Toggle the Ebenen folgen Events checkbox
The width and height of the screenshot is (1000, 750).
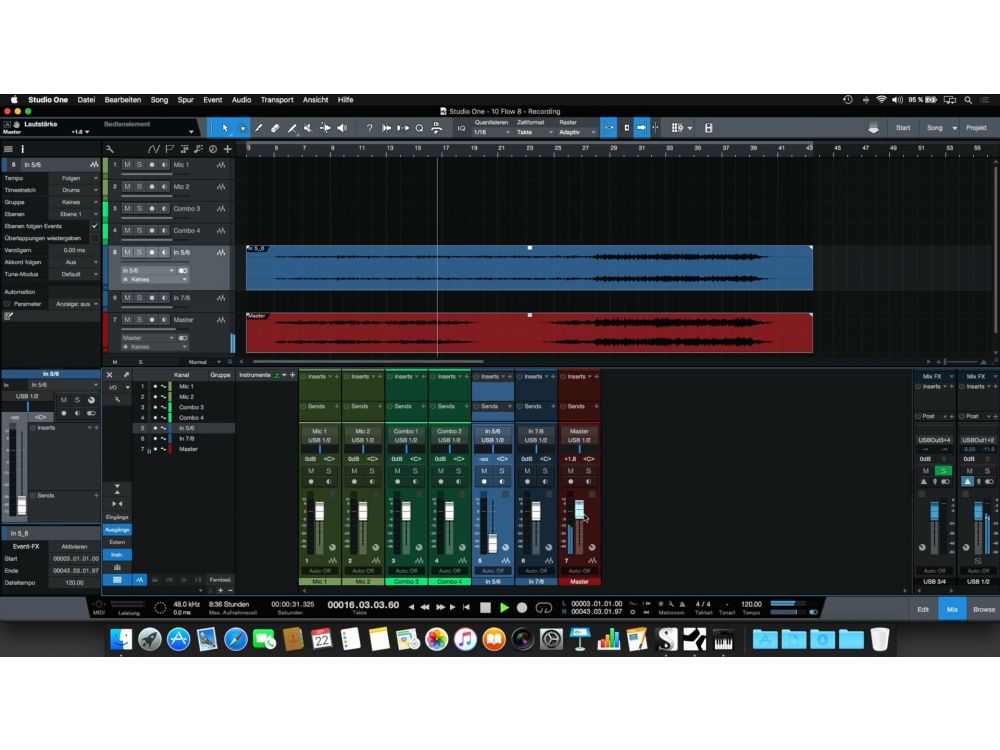[x=95, y=226]
